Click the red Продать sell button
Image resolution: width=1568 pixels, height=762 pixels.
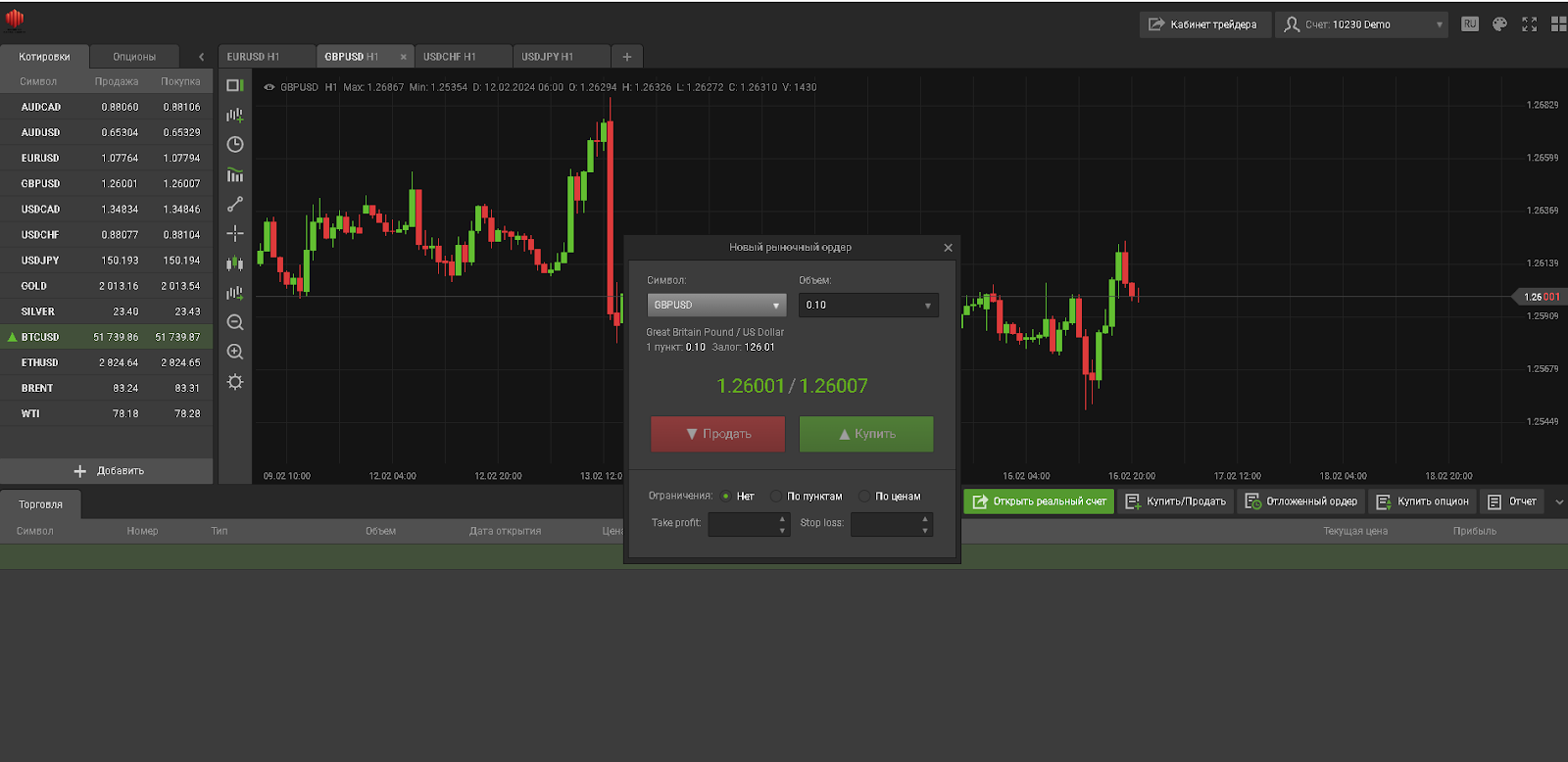(x=717, y=434)
